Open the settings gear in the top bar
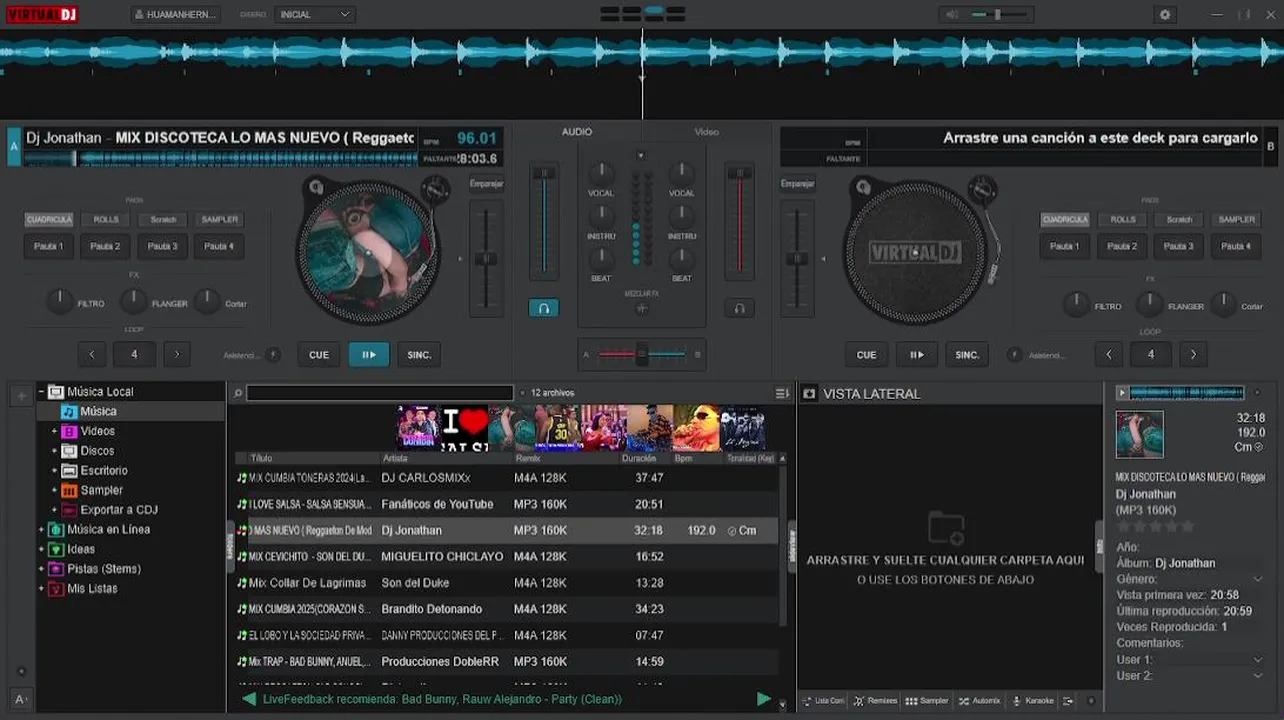Viewport: 1284px width, 720px height. coord(1164,15)
